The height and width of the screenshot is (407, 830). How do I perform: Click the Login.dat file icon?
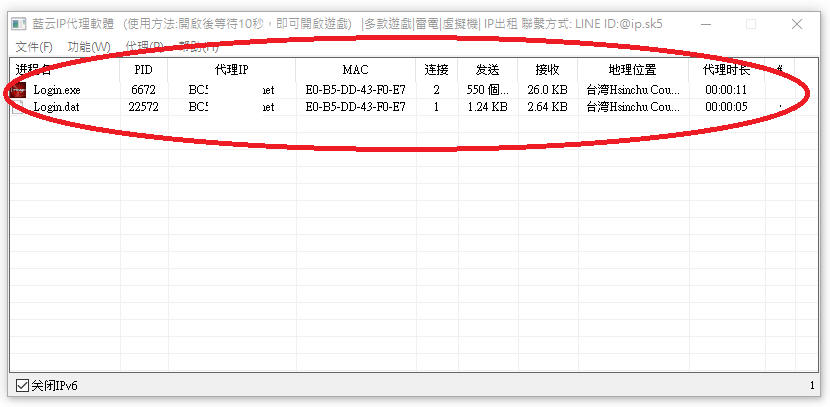click(18, 108)
